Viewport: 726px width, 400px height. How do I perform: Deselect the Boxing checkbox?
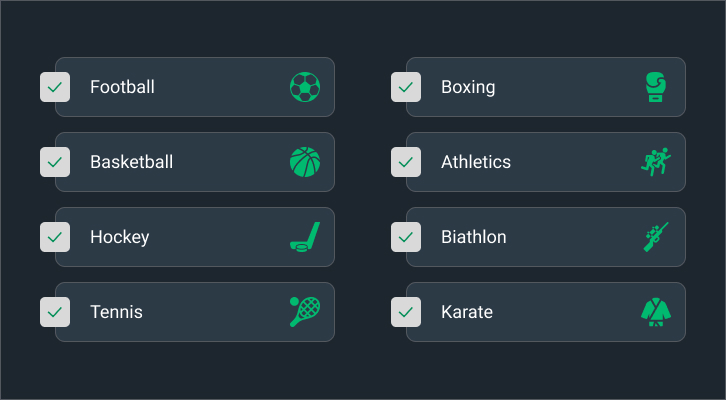coord(406,87)
